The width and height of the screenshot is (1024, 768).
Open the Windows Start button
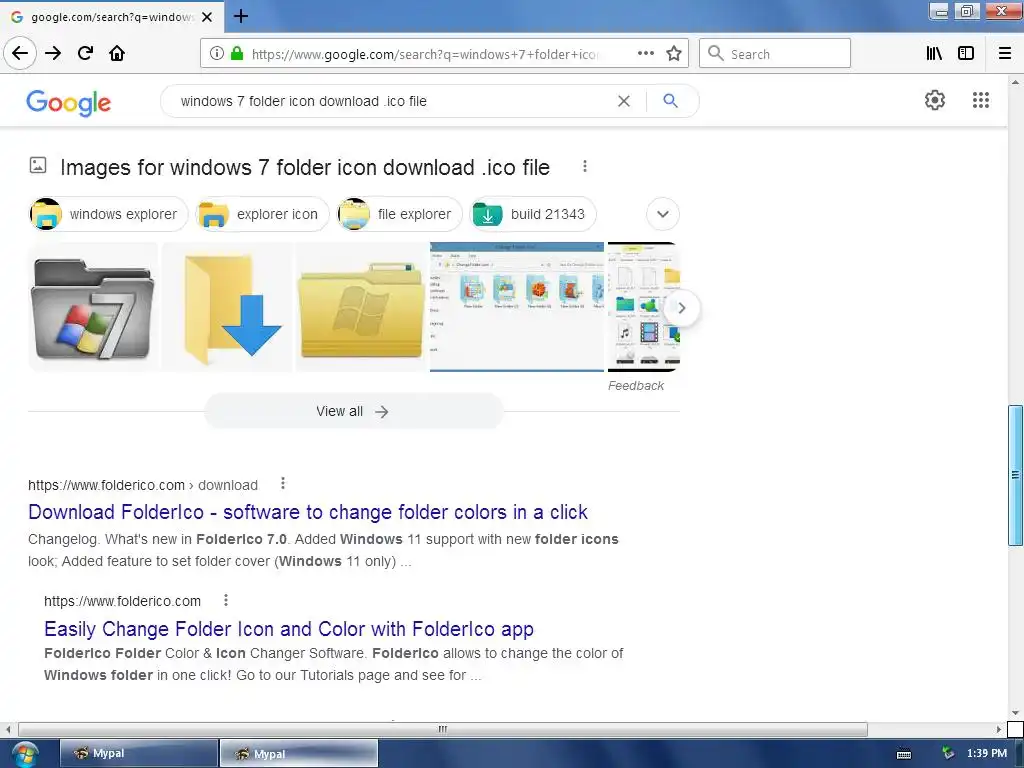[x=24, y=754]
